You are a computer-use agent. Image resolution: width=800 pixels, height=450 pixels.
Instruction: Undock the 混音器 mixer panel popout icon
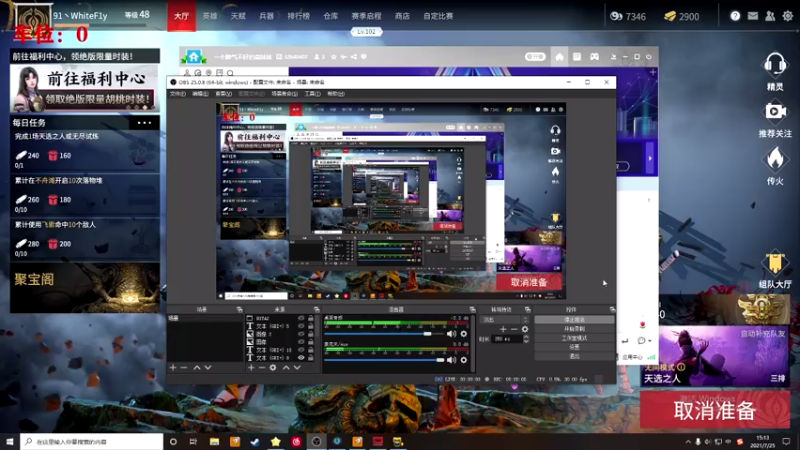click(x=472, y=309)
